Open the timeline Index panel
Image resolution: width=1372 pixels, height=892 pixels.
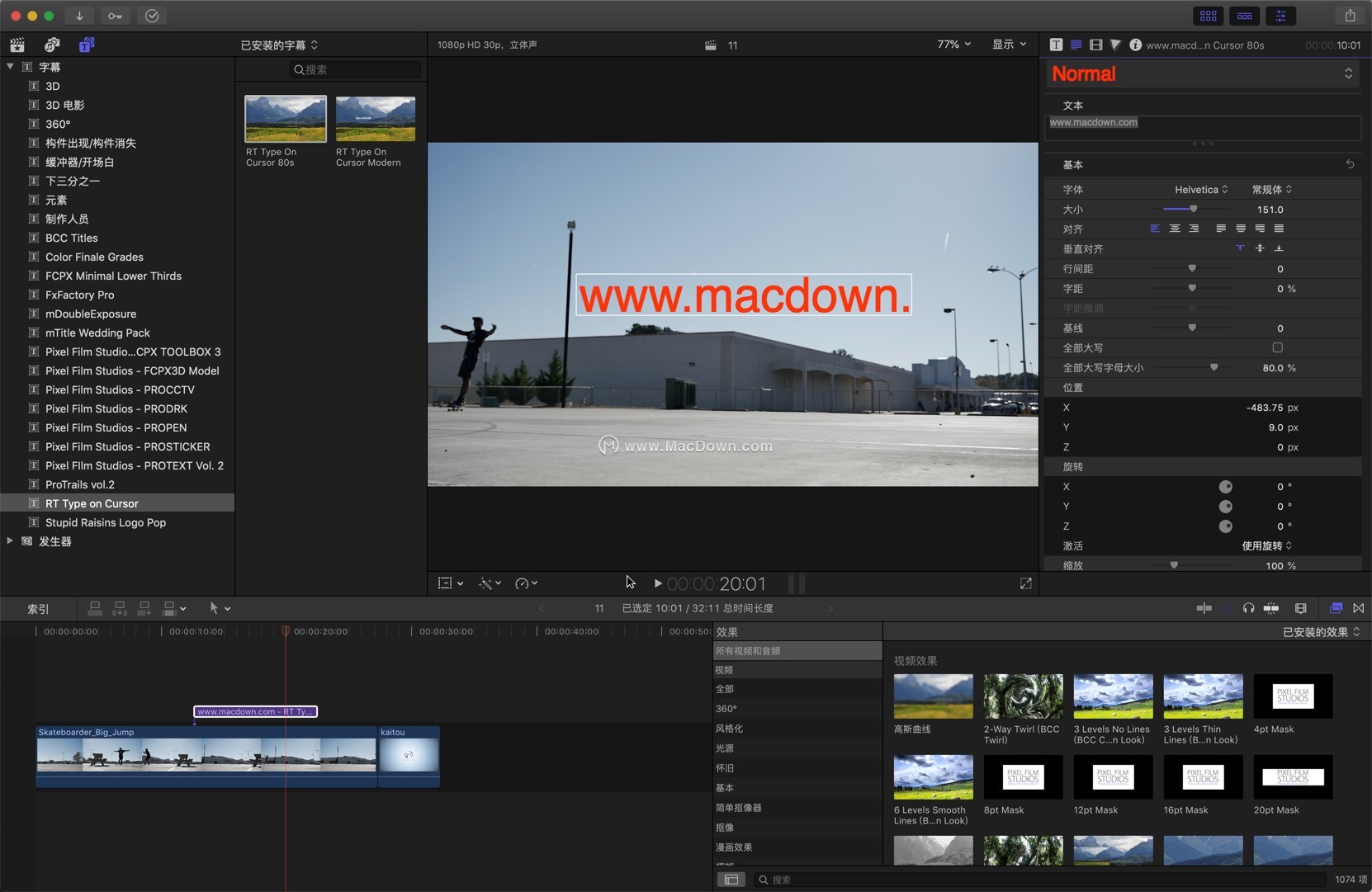(38, 609)
